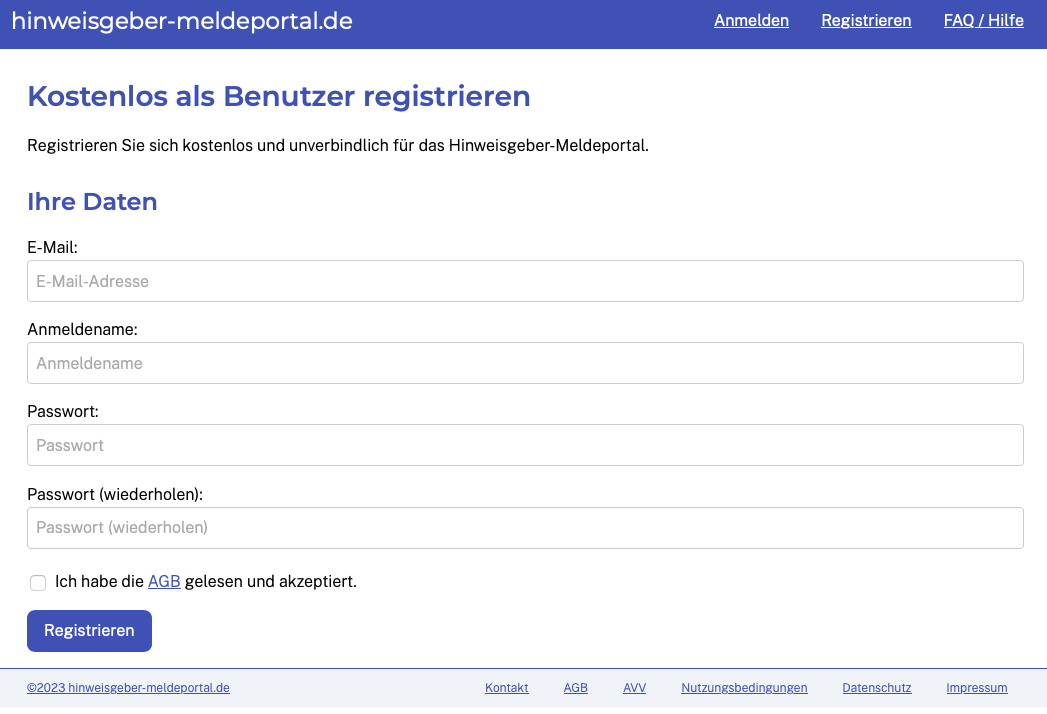This screenshot has height=714, width=1047.
Task: Tick the AGB acceptance checkbox
Action: click(38, 582)
